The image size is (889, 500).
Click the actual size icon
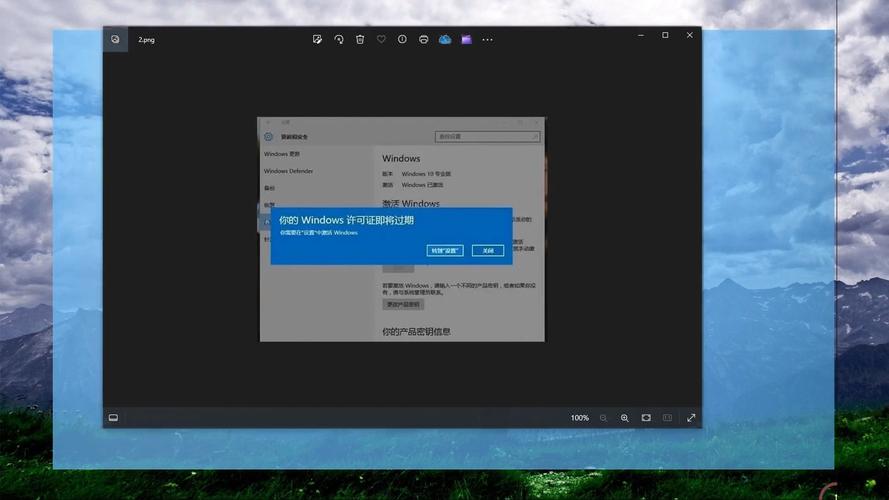pyautogui.click(x=667, y=418)
